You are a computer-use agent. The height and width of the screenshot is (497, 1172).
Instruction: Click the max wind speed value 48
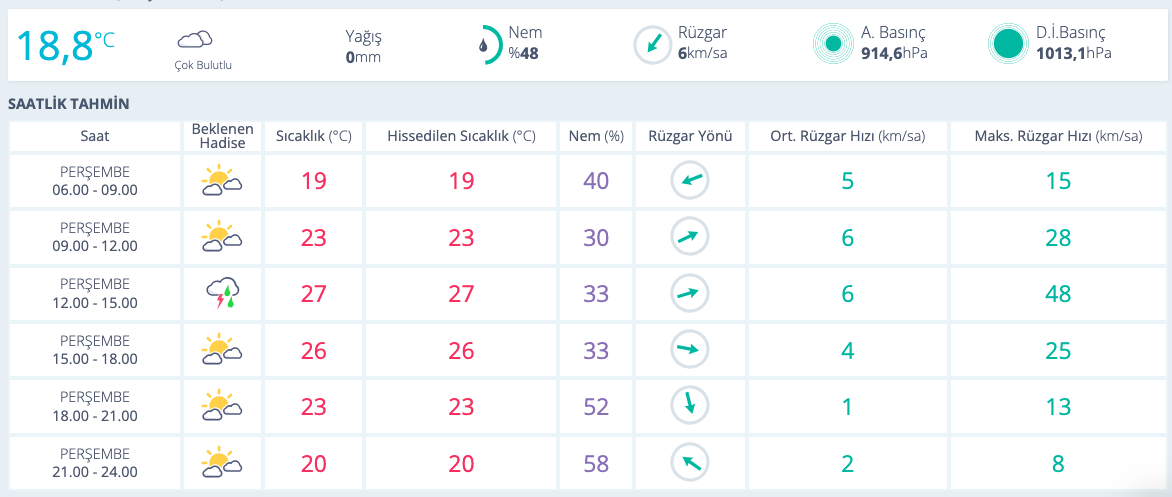coord(1057,294)
